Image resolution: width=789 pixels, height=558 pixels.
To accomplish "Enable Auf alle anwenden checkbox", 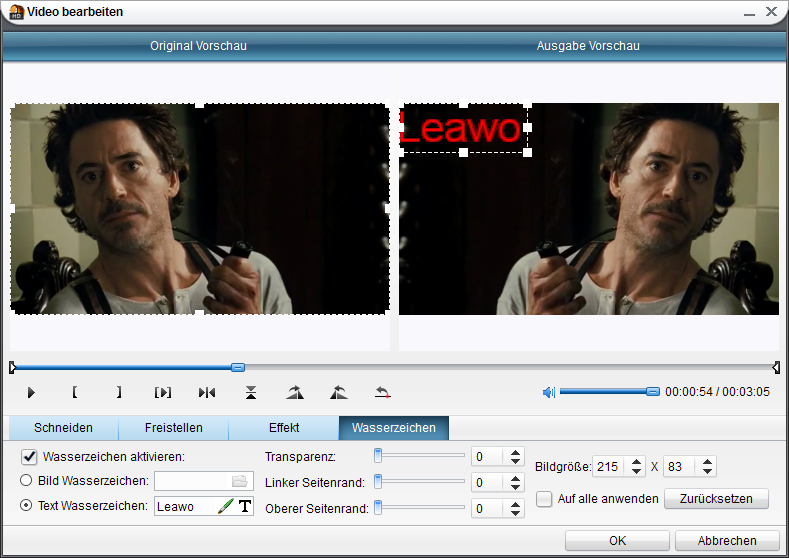I will [x=544, y=498].
